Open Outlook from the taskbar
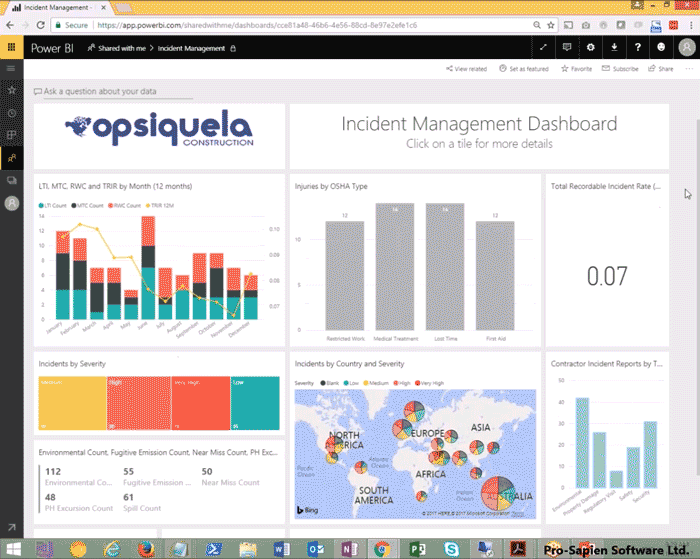Viewport: 700px width, 559px height. pos(315,549)
